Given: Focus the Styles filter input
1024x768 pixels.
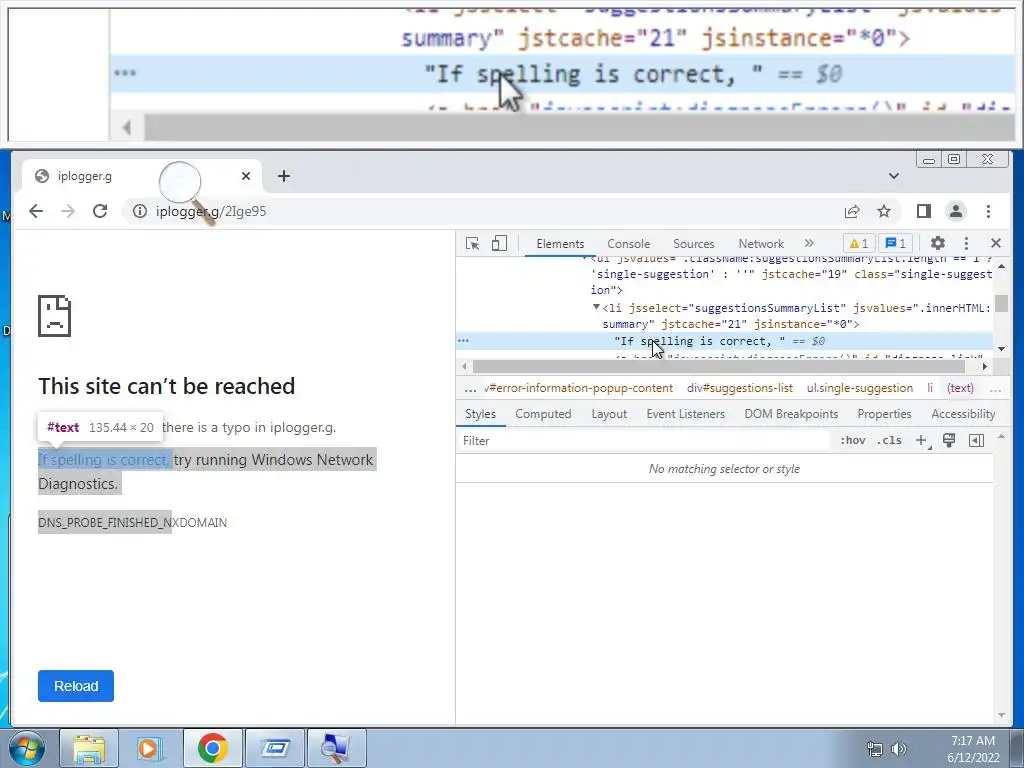Looking at the screenshot, I should click(x=643, y=441).
